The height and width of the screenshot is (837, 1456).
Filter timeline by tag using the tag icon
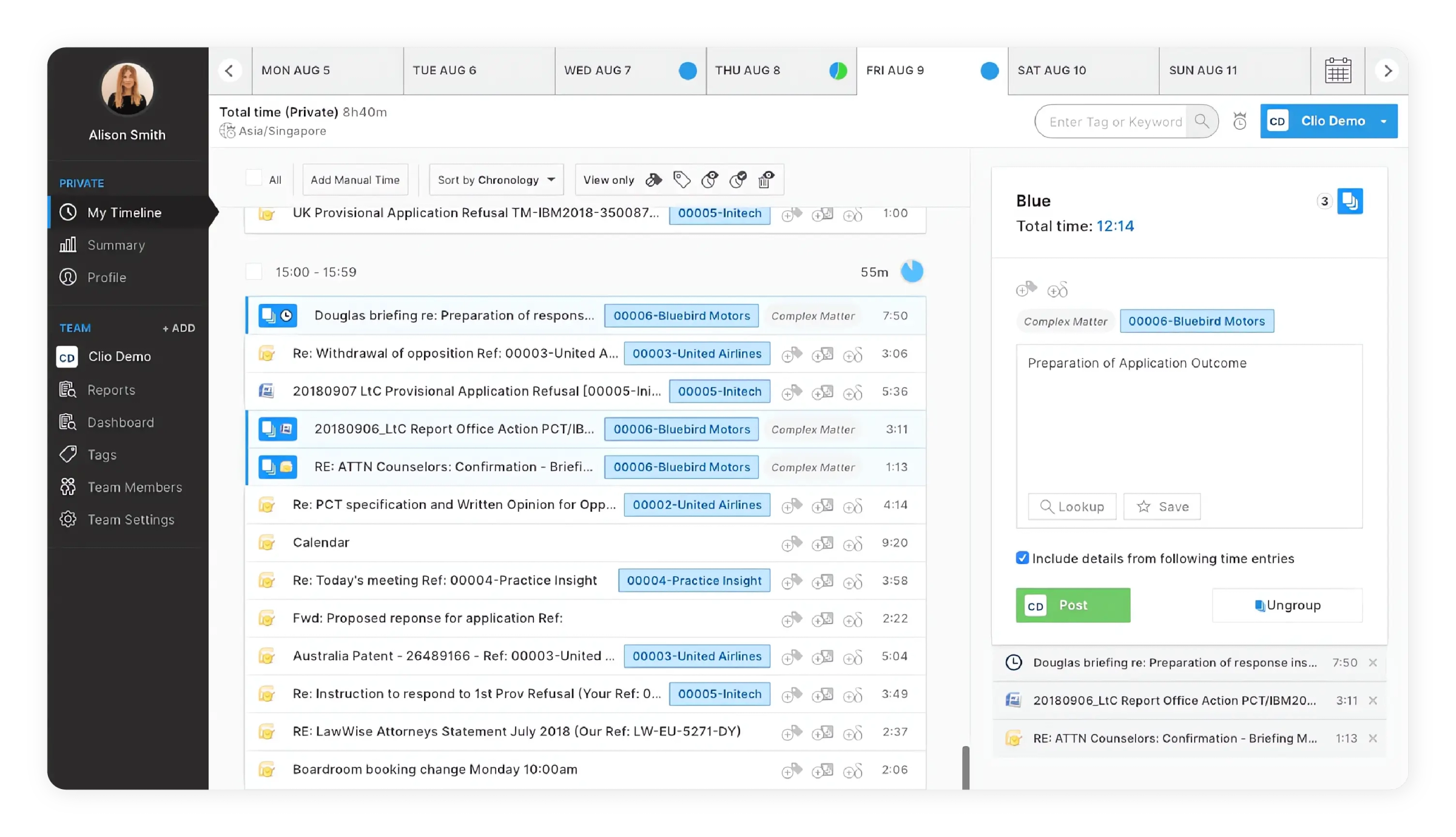682,180
